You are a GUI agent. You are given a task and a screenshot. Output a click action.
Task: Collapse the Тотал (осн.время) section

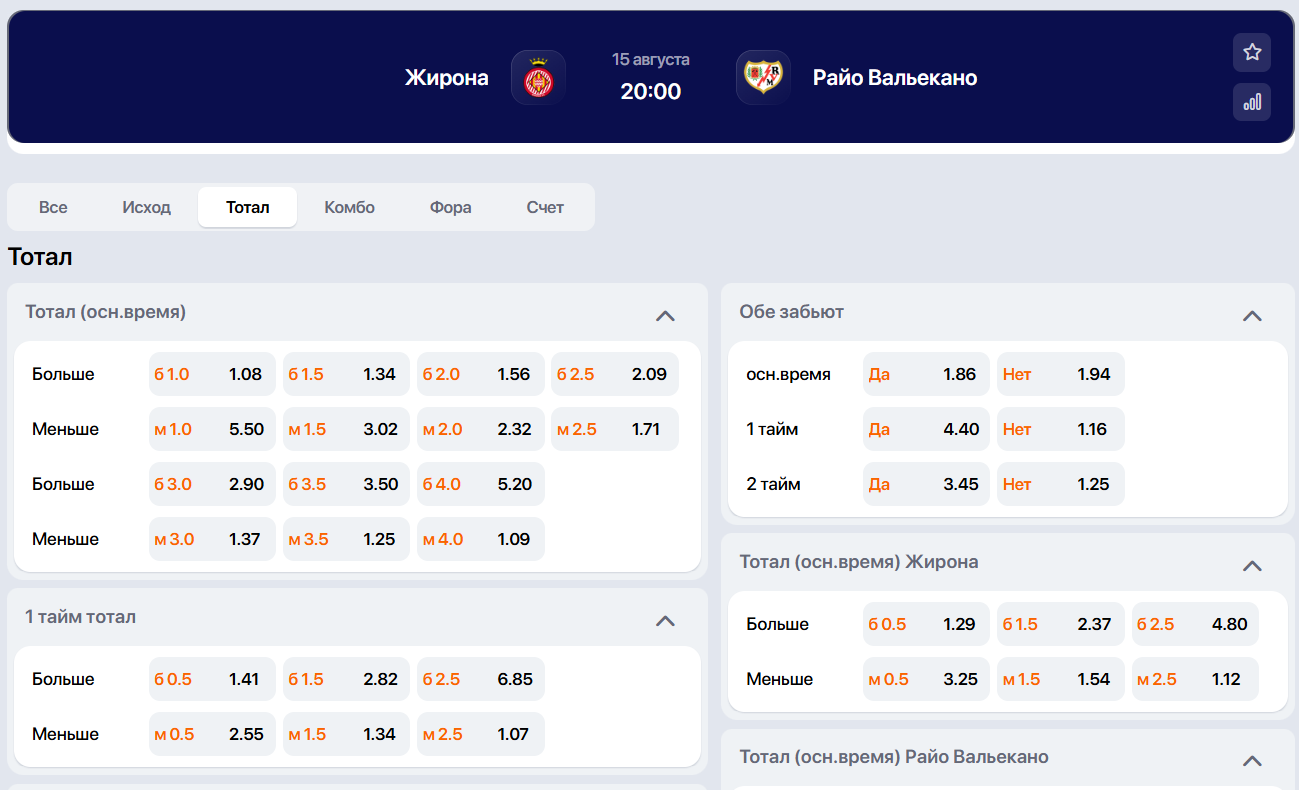(x=665, y=316)
